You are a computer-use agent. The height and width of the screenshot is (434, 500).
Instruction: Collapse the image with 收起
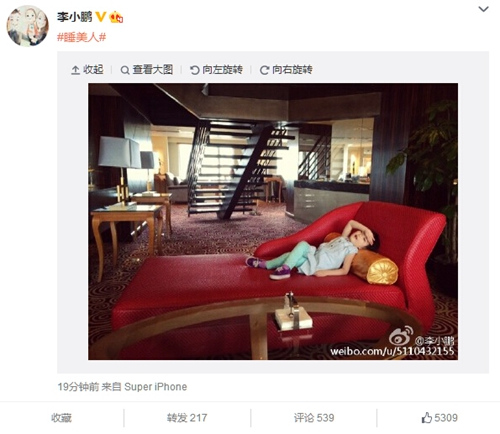[87, 70]
